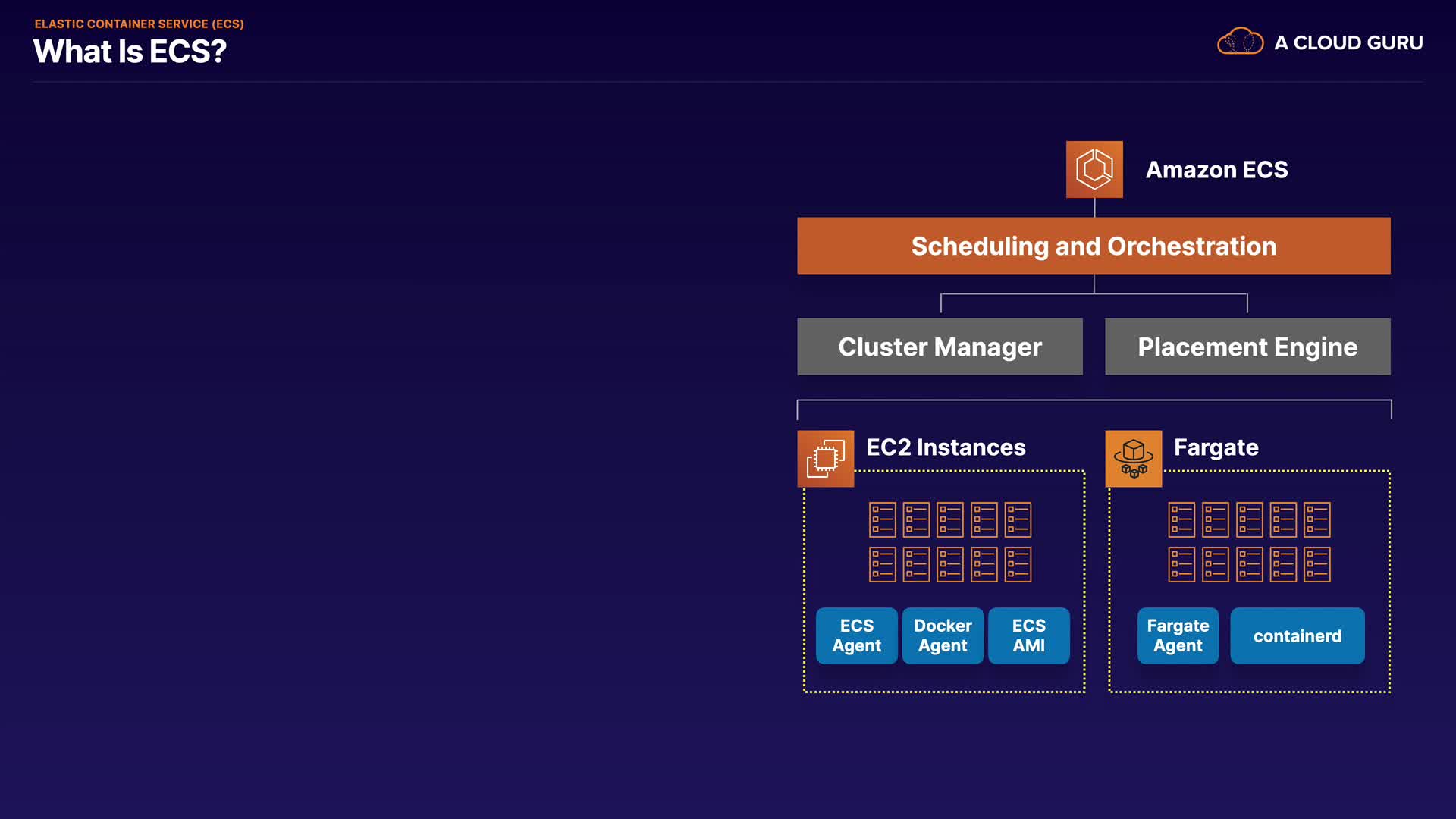Screen dimensions: 1456x819
Task: Click the A Cloud Guru cloud logo
Action: [1240, 42]
